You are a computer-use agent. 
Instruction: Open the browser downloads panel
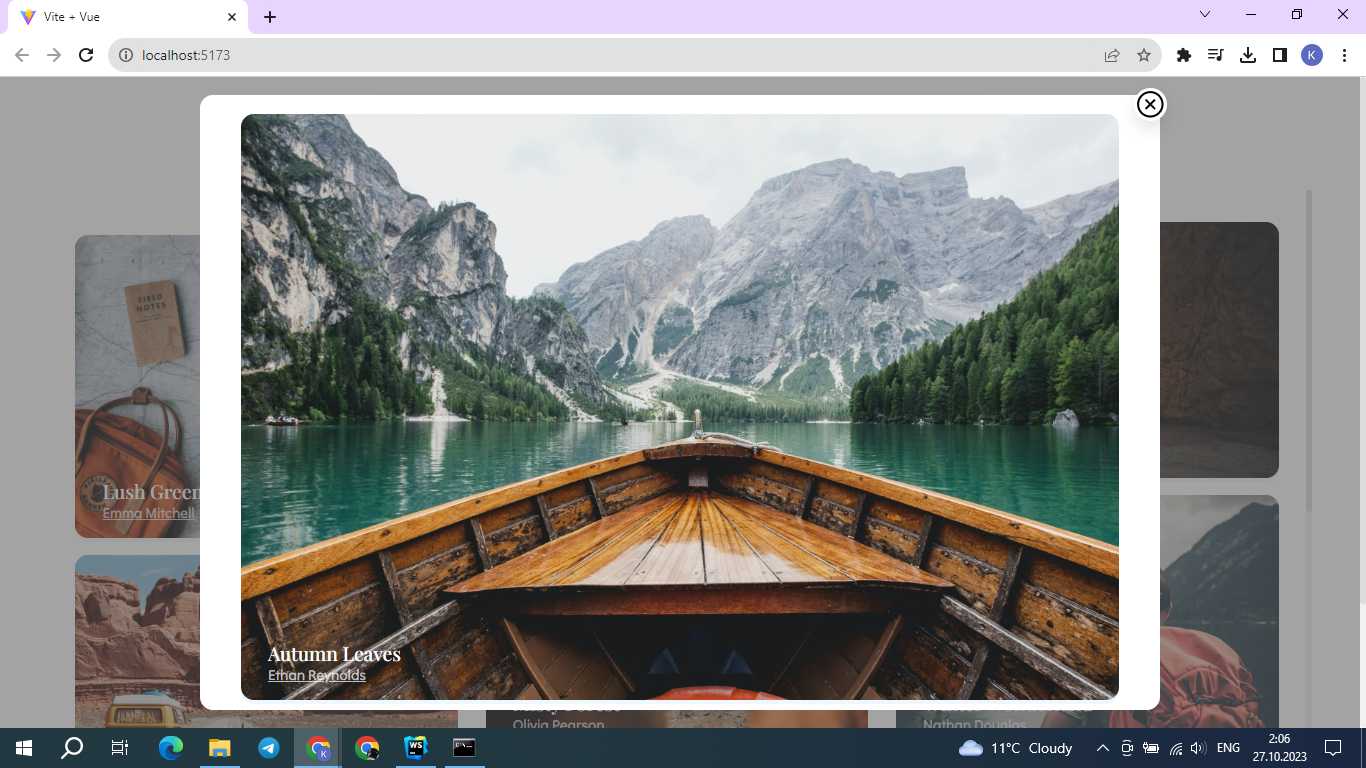coord(1247,55)
